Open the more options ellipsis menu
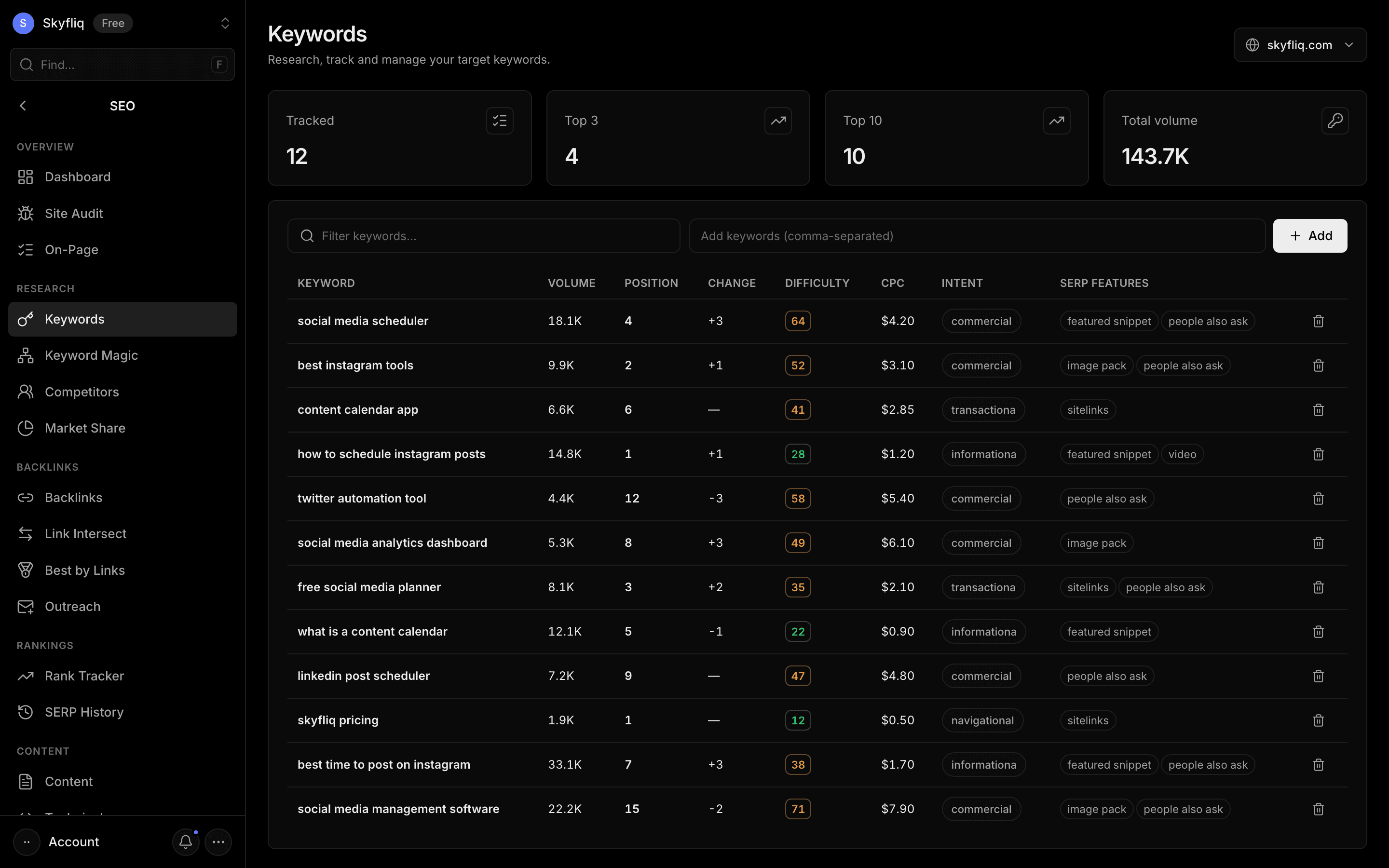Viewport: 1389px width, 868px height. click(x=218, y=841)
